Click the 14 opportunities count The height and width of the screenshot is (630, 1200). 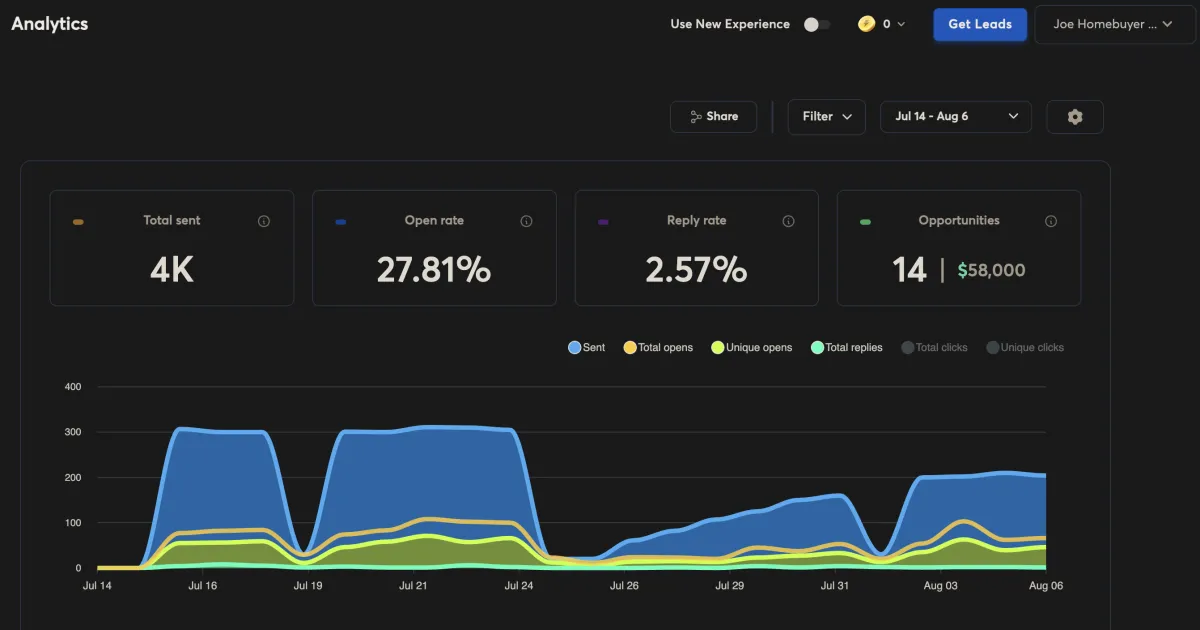tap(910, 270)
